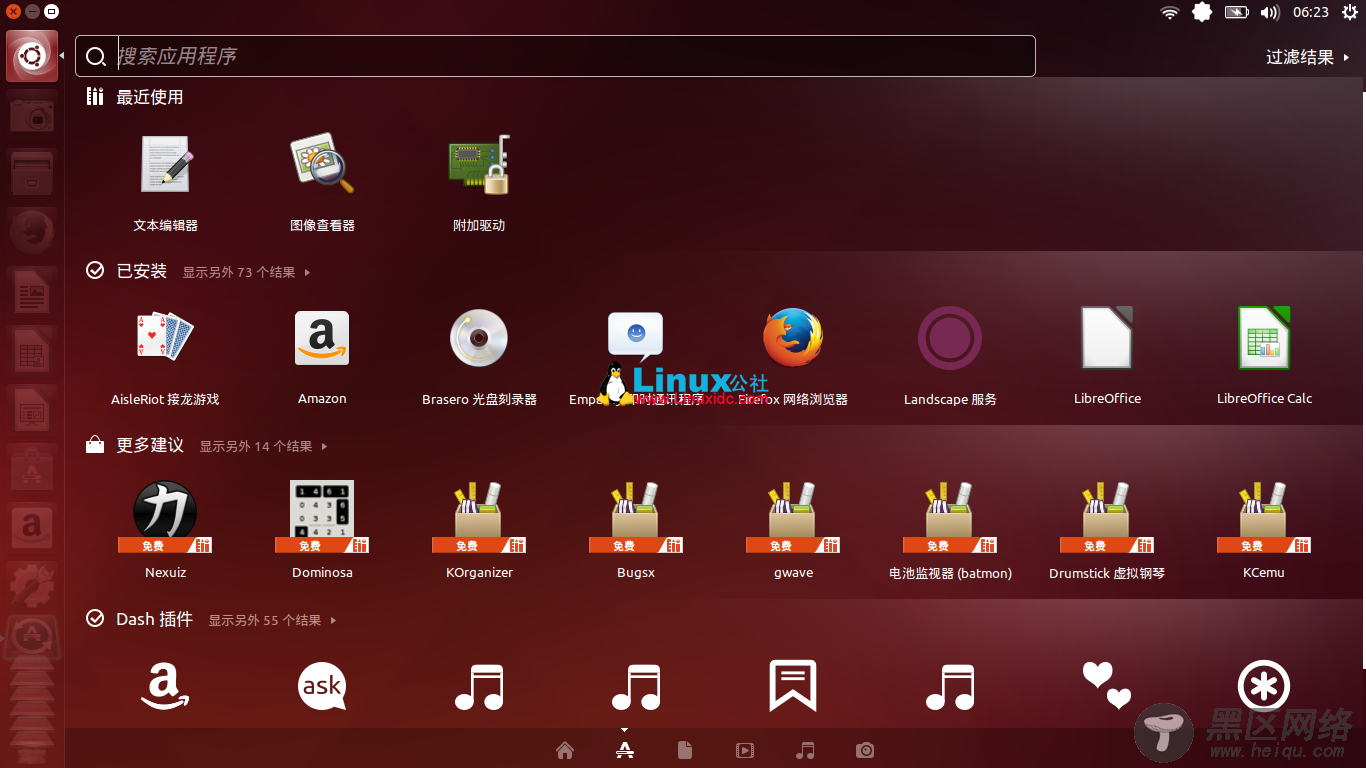1366x768 pixels.
Task: Switch to the Music lens
Action: (805, 750)
